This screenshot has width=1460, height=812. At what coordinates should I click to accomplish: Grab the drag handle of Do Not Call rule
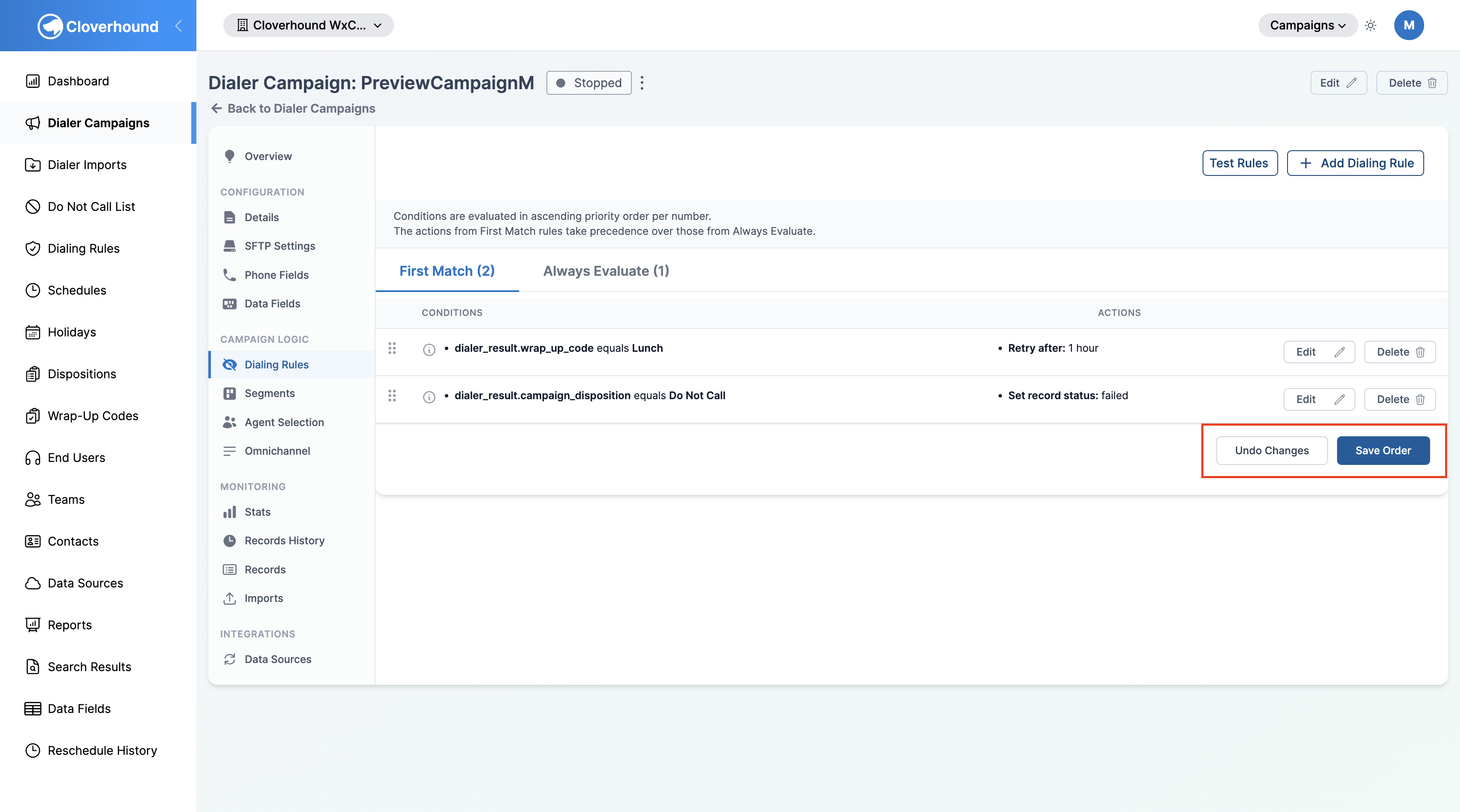pos(391,395)
